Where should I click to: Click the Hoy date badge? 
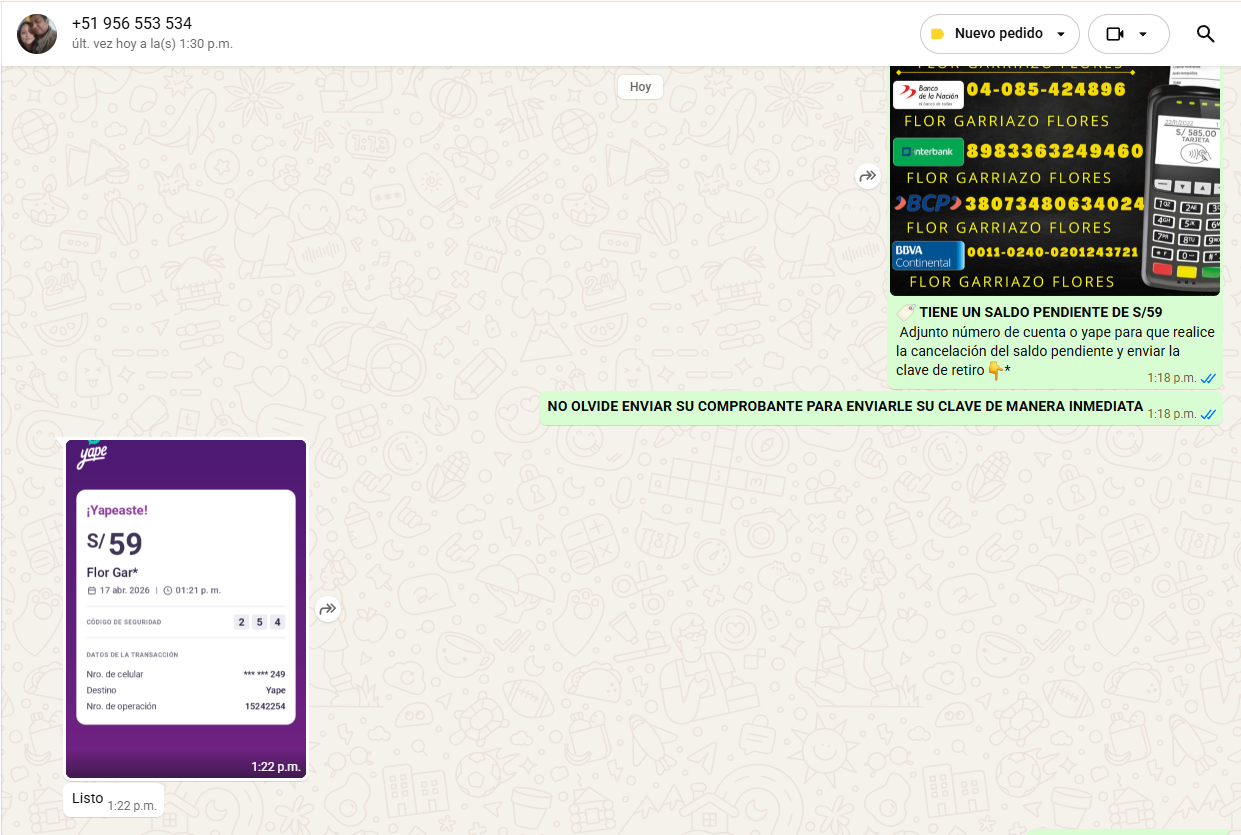coord(640,87)
